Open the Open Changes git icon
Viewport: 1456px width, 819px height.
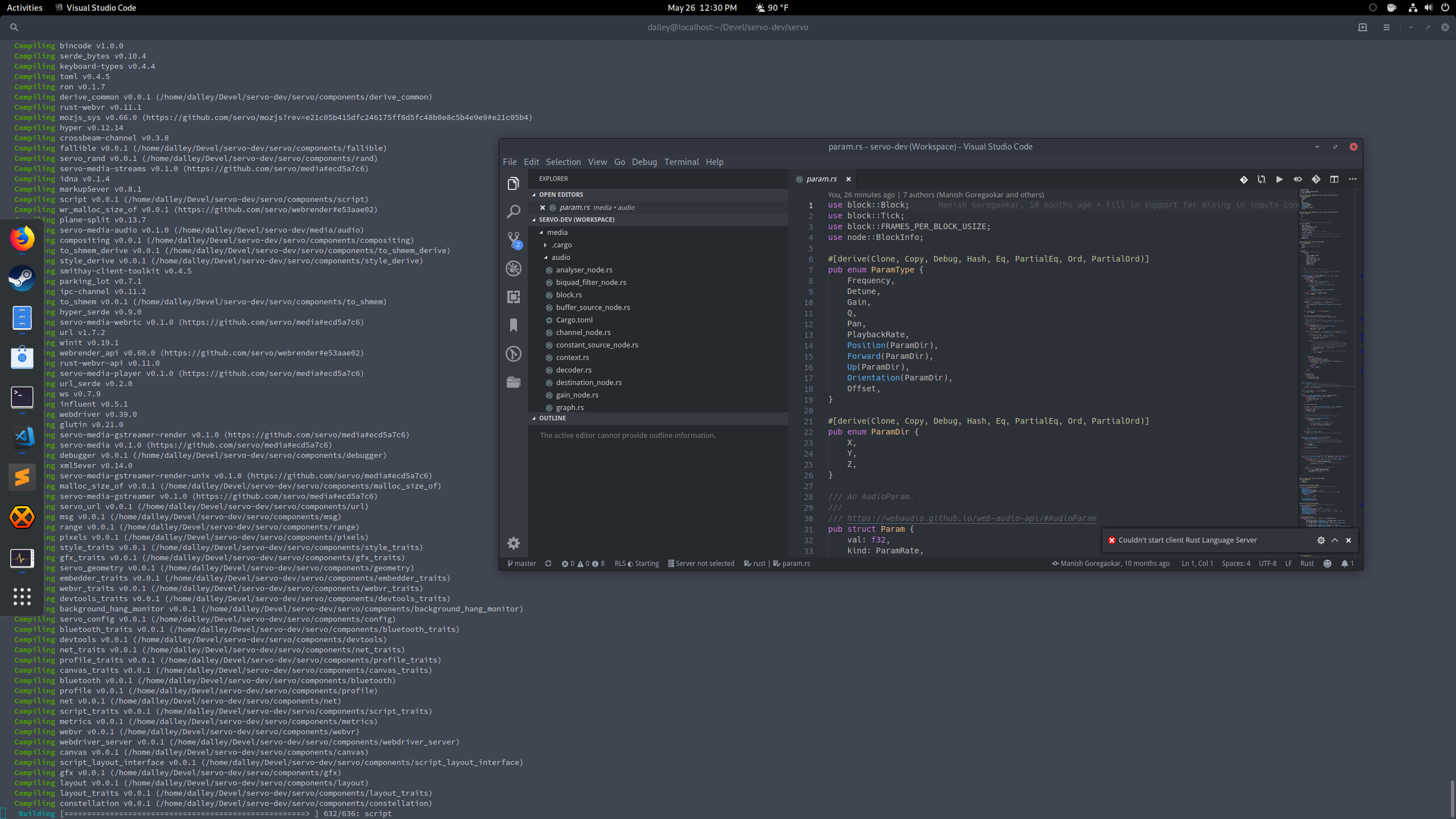coord(1244,179)
